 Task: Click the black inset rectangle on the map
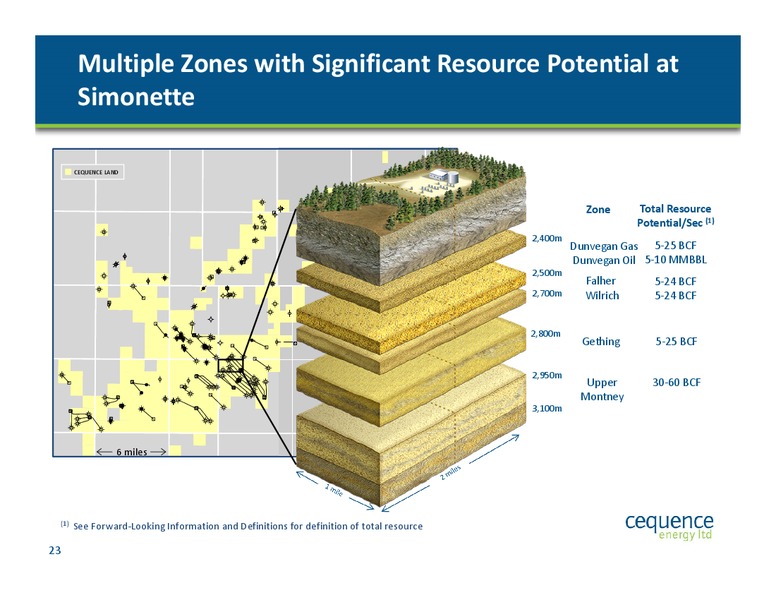[x=231, y=365]
